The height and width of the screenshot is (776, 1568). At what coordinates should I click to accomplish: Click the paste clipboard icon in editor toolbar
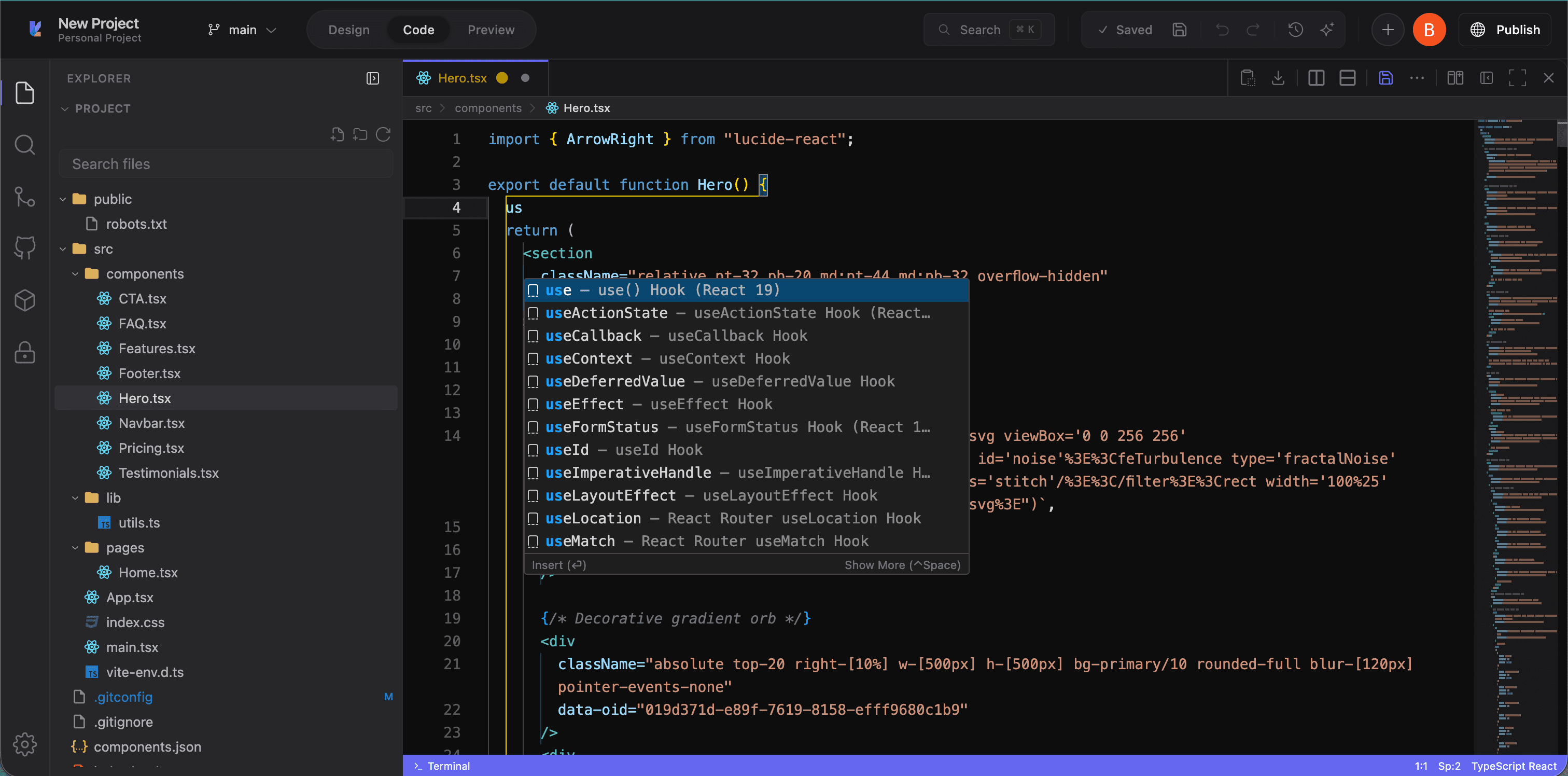point(1247,78)
